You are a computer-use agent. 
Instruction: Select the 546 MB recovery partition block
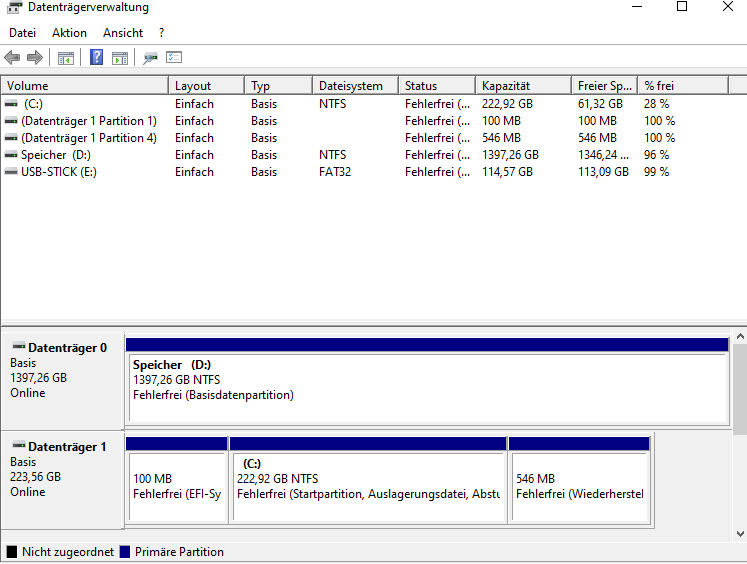(x=579, y=480)
